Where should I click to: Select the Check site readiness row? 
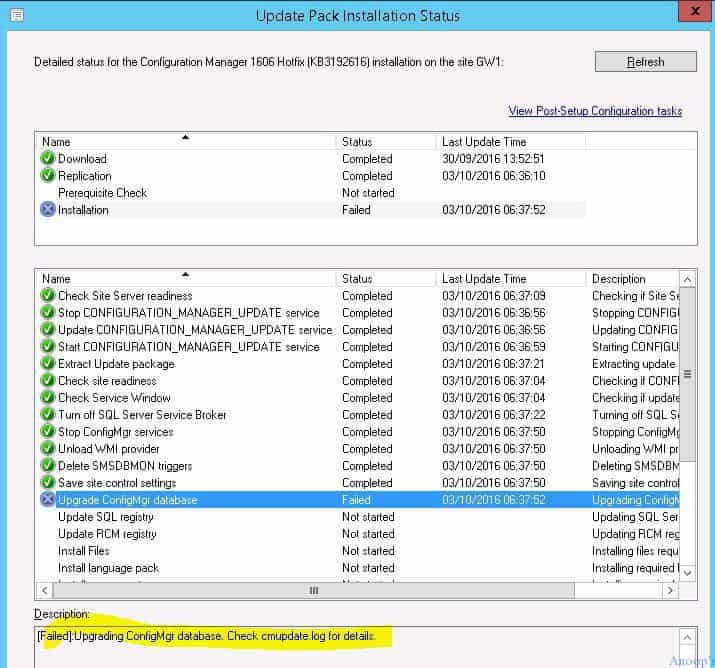[x=359, y=380]
